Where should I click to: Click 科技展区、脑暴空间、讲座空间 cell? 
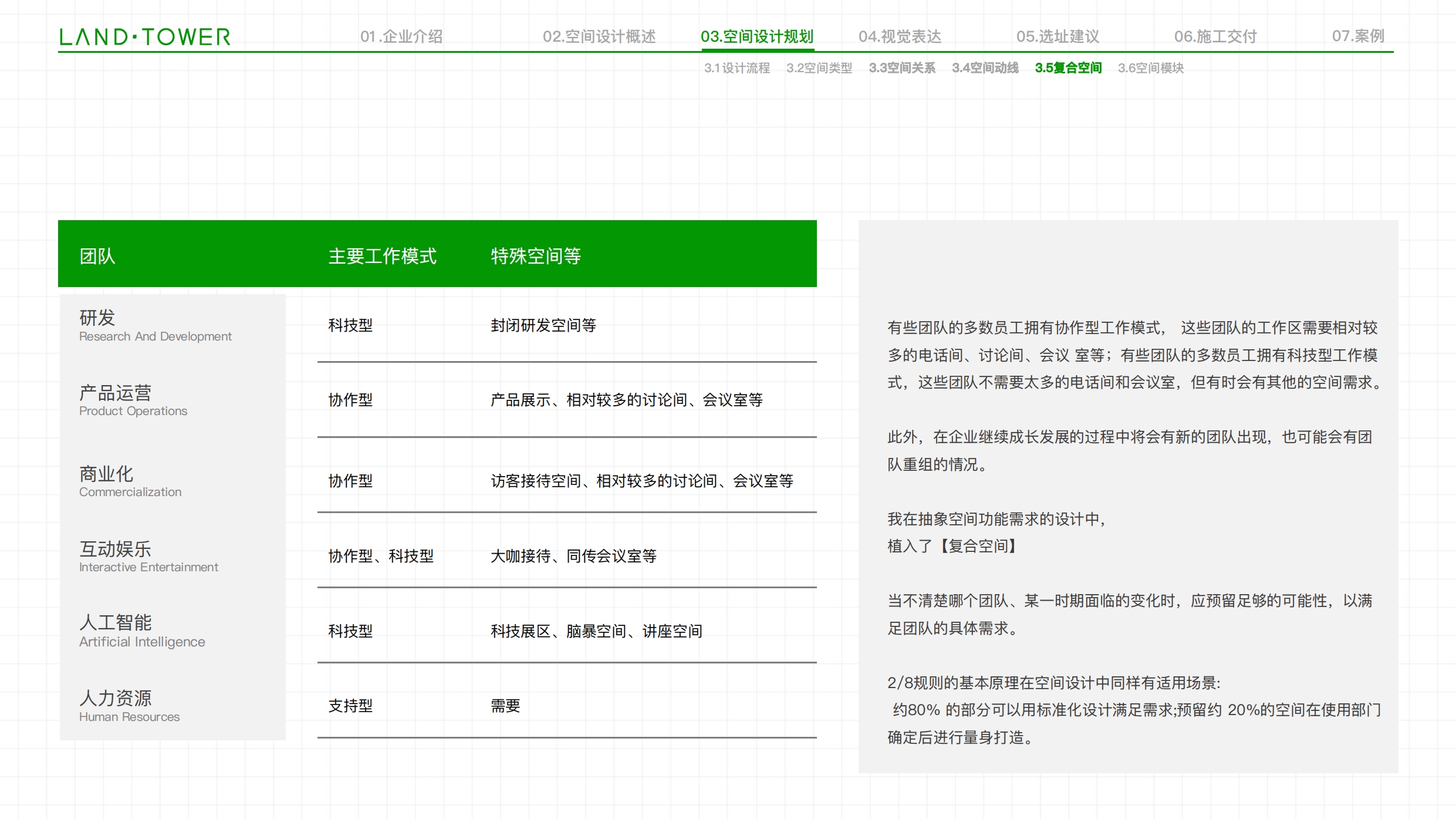coord(596,631)
